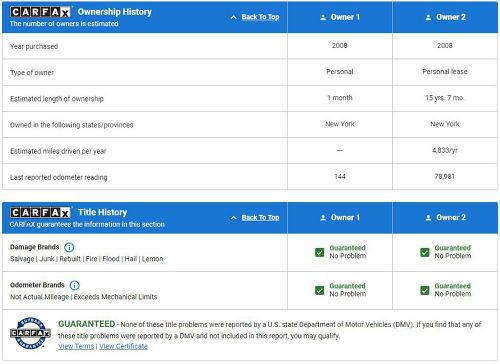Image resolution: width=500 pixels, height=364 pixels.
Task: Click Damage Brands green check for Owner 2
Action: [x=425, y=252]
